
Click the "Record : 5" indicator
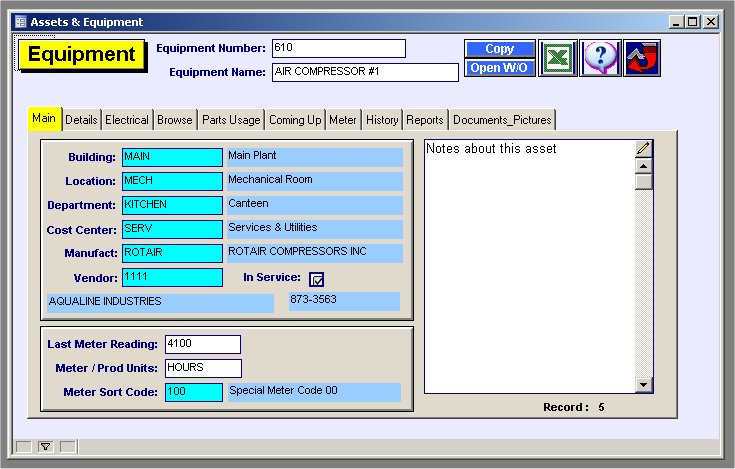(x=574, y=407)
